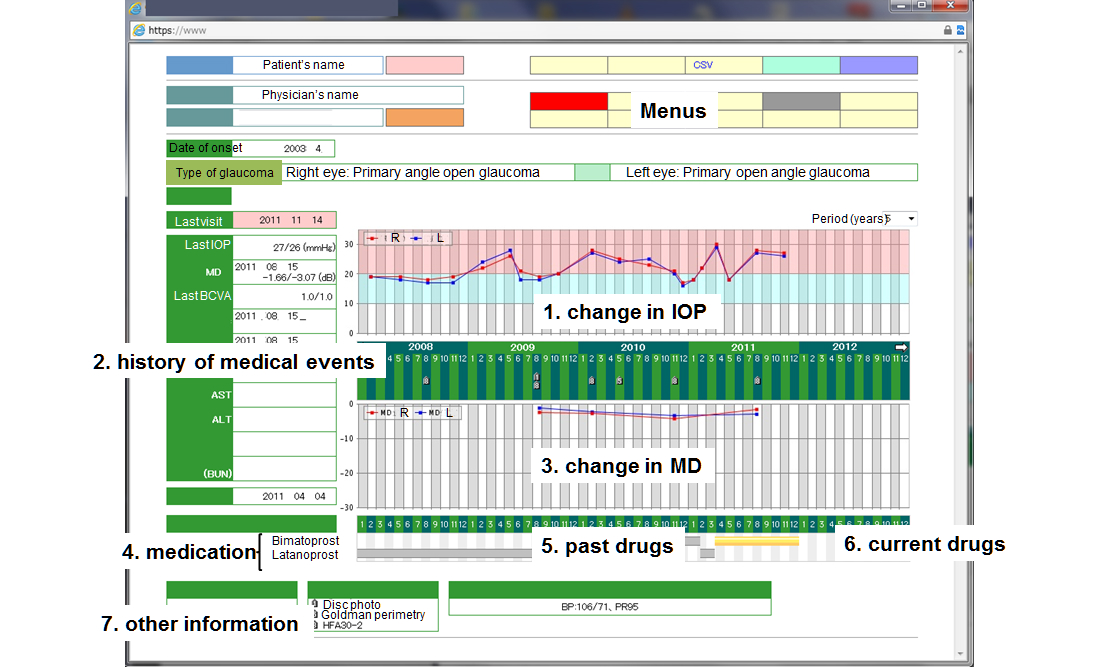This screenshot has width=1100, height=667.
Task: Click the Type of glaucoma label
Action: pyautogui.click(x=224, y=173)
